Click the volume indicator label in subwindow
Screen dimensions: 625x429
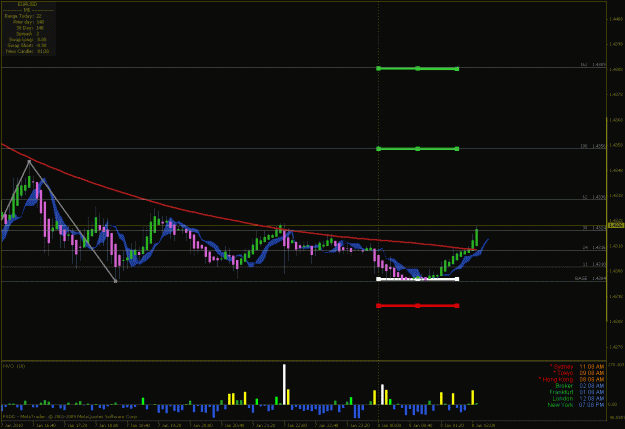point(14,366)
